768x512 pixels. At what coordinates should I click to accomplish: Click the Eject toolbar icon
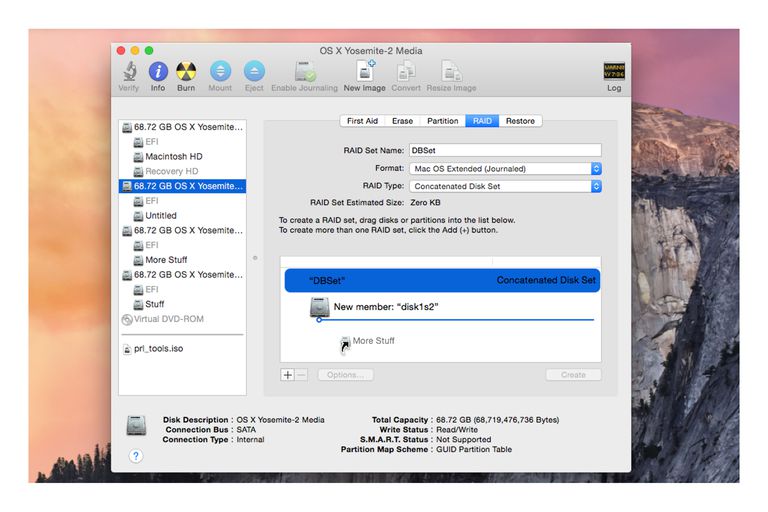tap(254, 72)
